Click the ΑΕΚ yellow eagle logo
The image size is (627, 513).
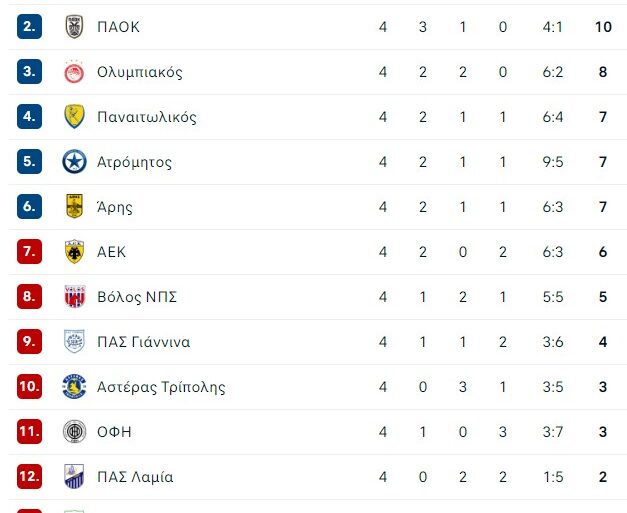coord(74,252)
